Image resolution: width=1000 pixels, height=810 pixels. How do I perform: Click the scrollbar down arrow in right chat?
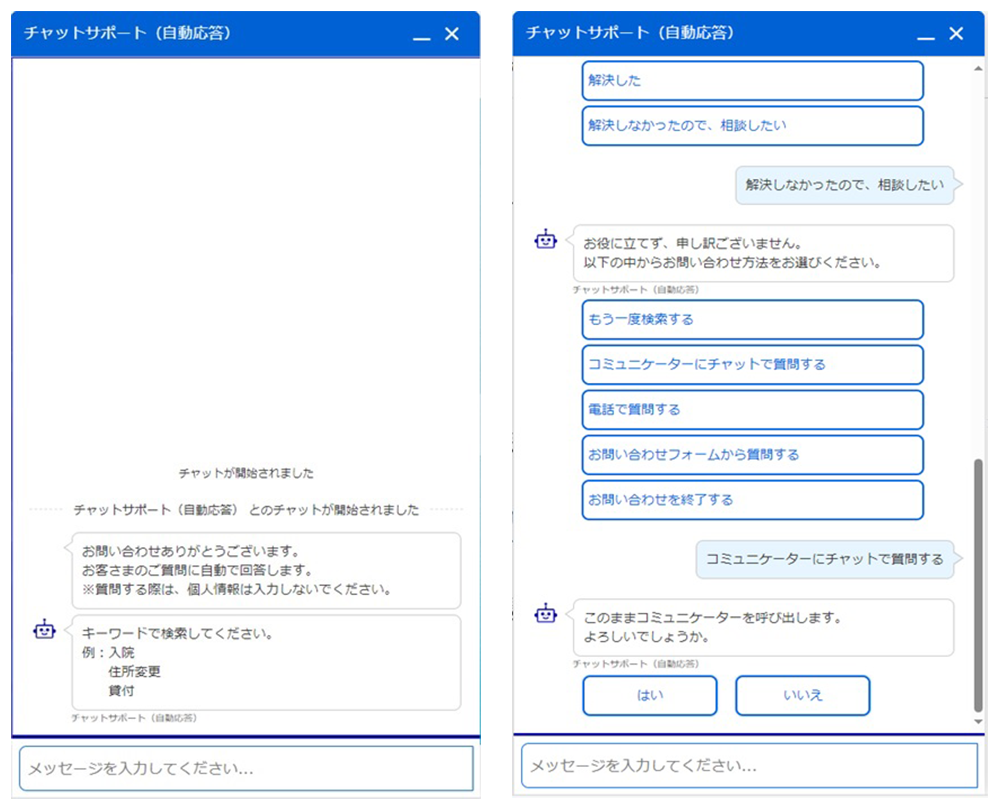tap(978, 721)
